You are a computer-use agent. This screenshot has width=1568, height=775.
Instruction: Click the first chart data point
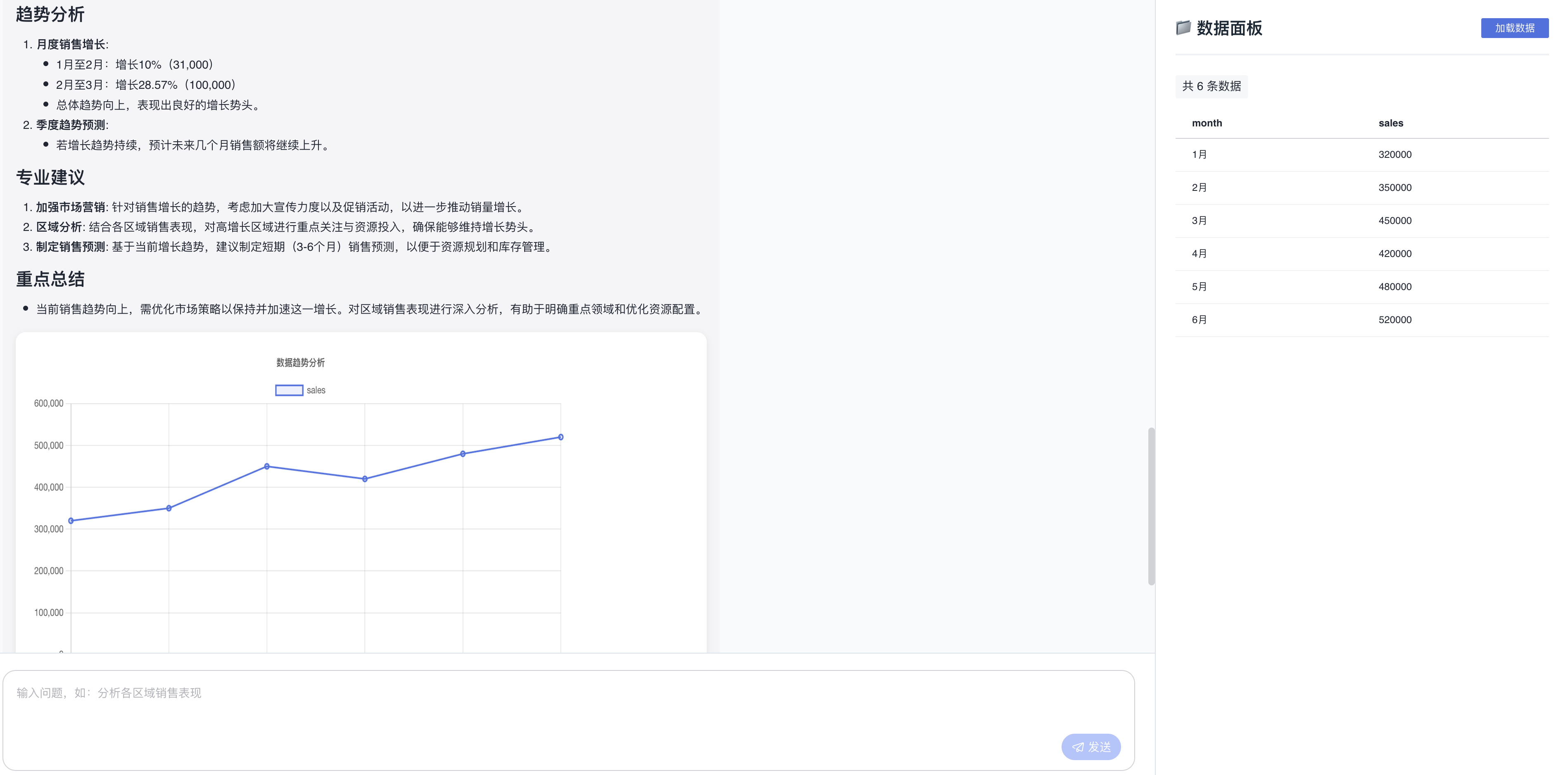(x=71, y=521)
